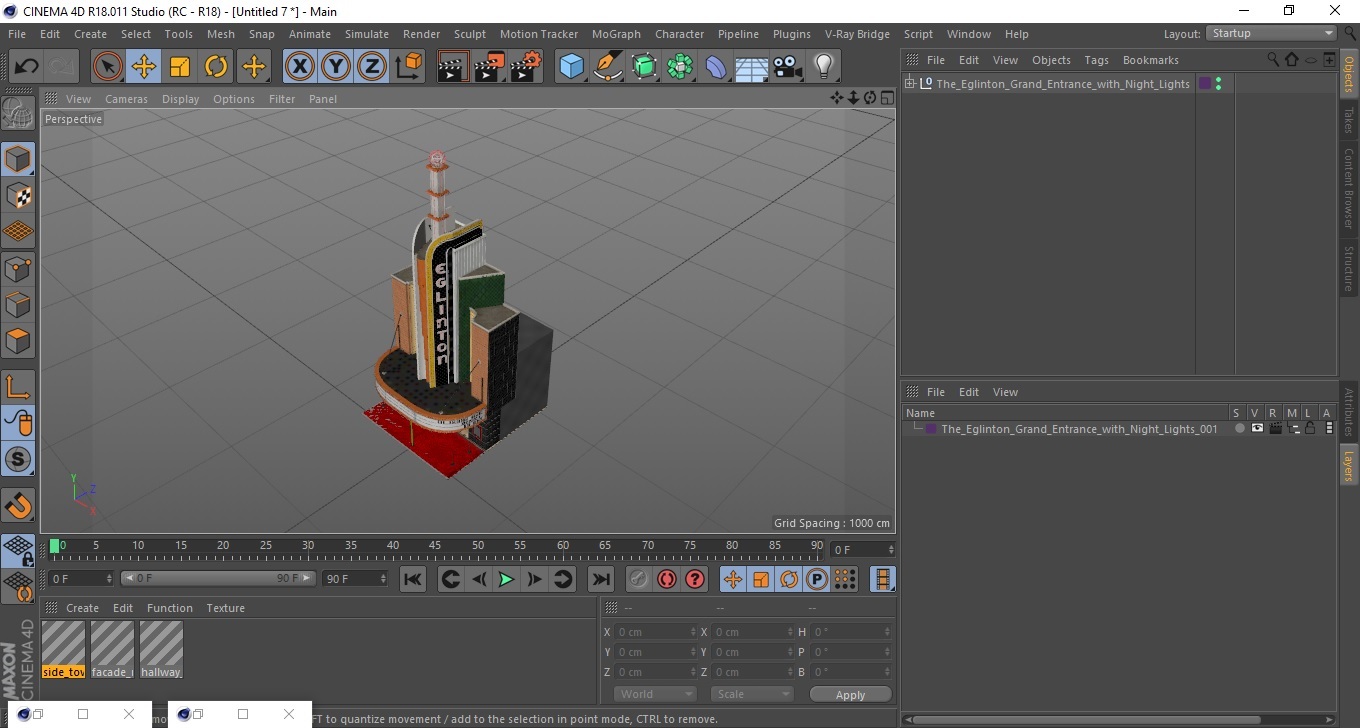Image resolution: width=1360 pixels, height=728 pixels.
Task: Toggle Snap with the S icon
Action: point(18,459)
